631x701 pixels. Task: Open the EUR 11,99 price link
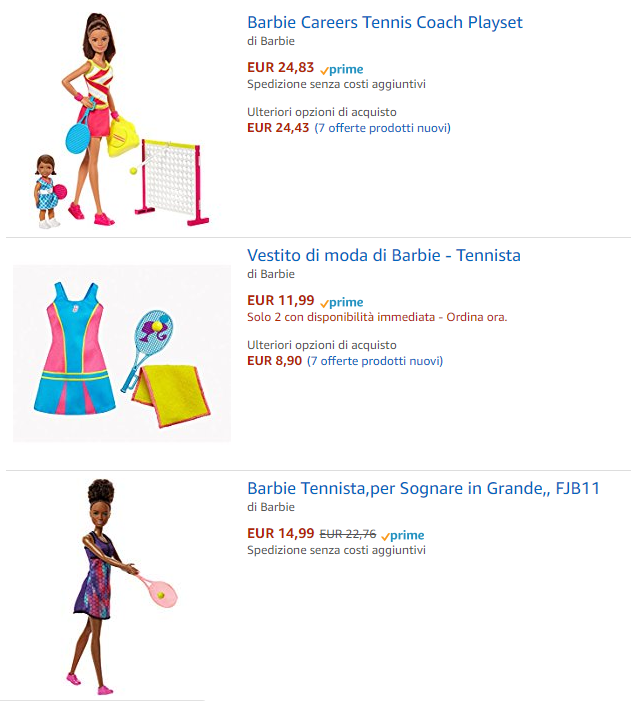(x=280, y=300)
